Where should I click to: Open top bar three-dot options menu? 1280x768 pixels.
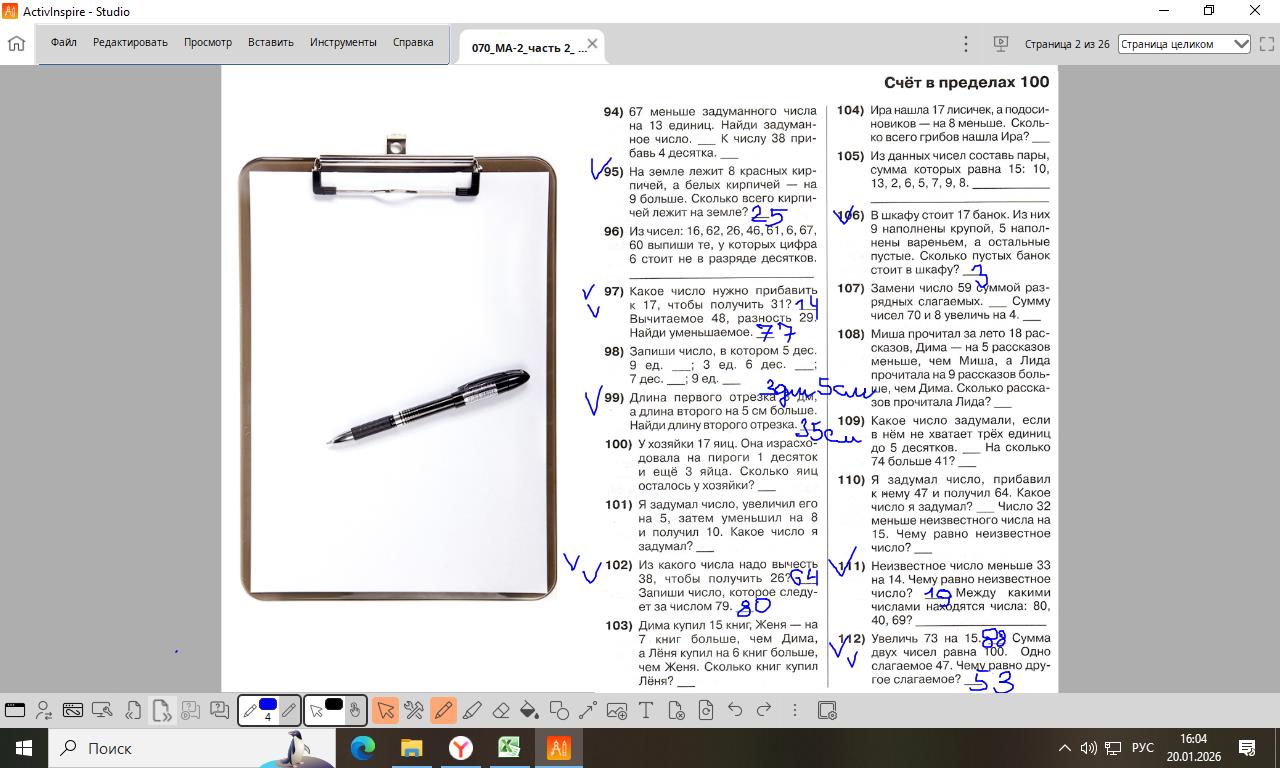coord(966,44)
